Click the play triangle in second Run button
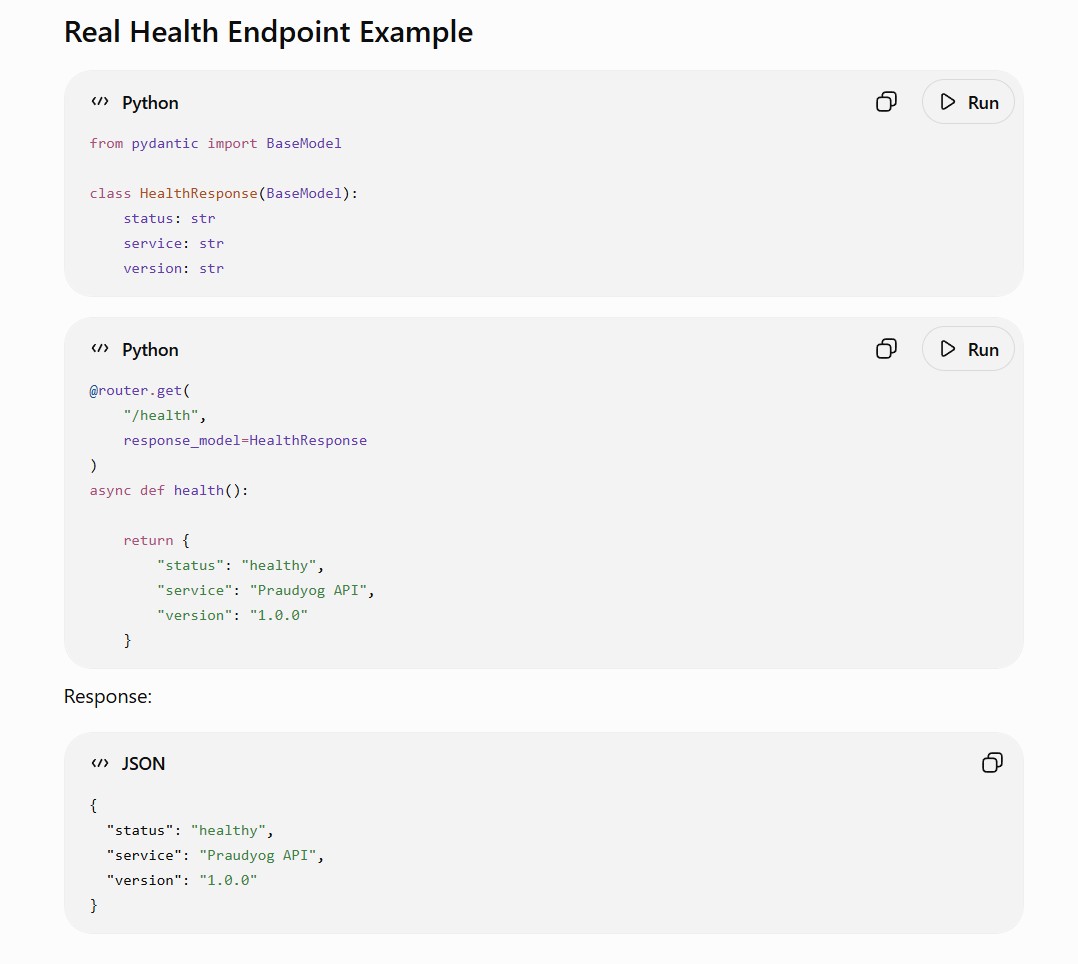This screenshot has width=1078, height=964. pos(948,349)
